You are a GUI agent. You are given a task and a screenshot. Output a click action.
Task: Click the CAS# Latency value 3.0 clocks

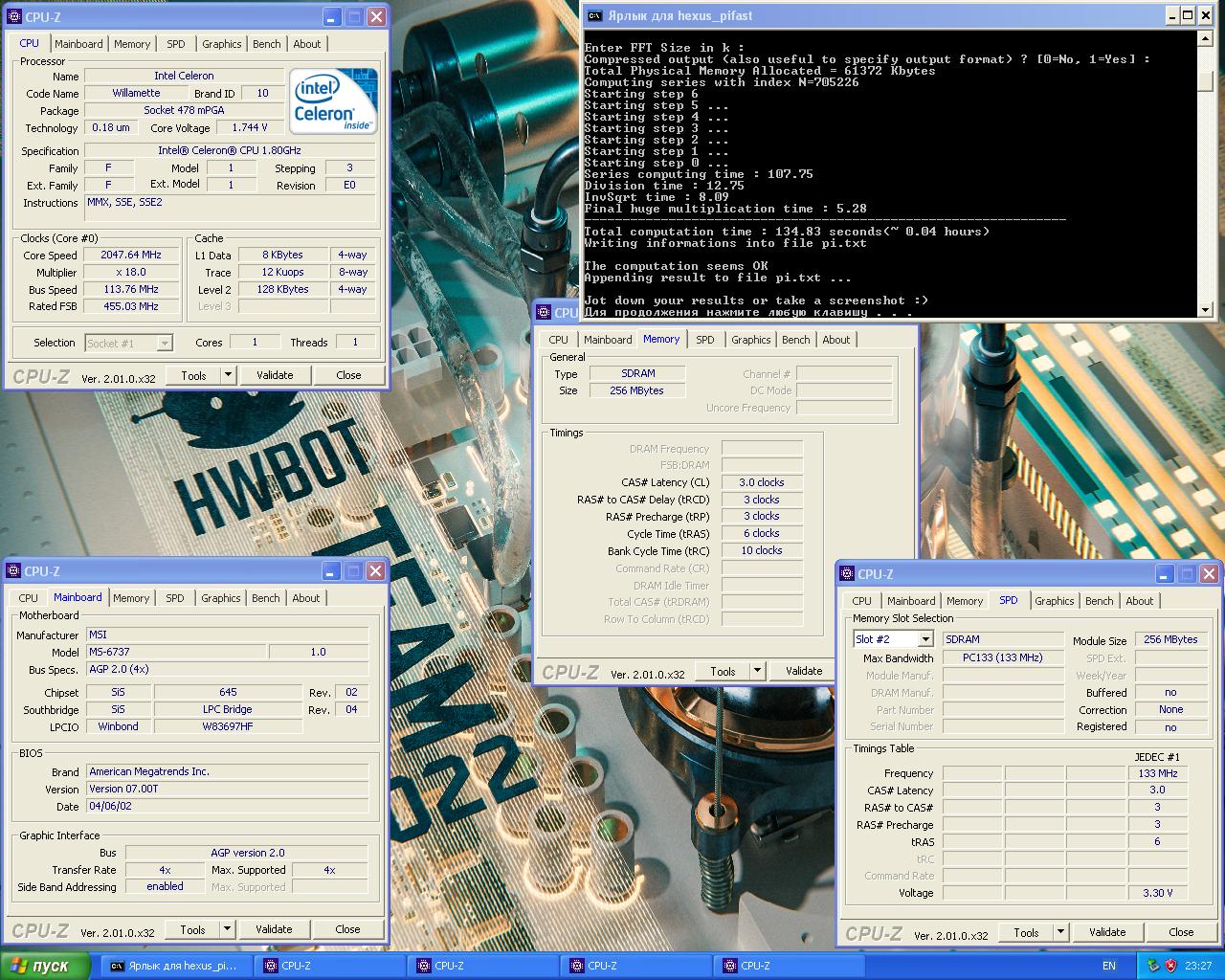pos(762,482)
